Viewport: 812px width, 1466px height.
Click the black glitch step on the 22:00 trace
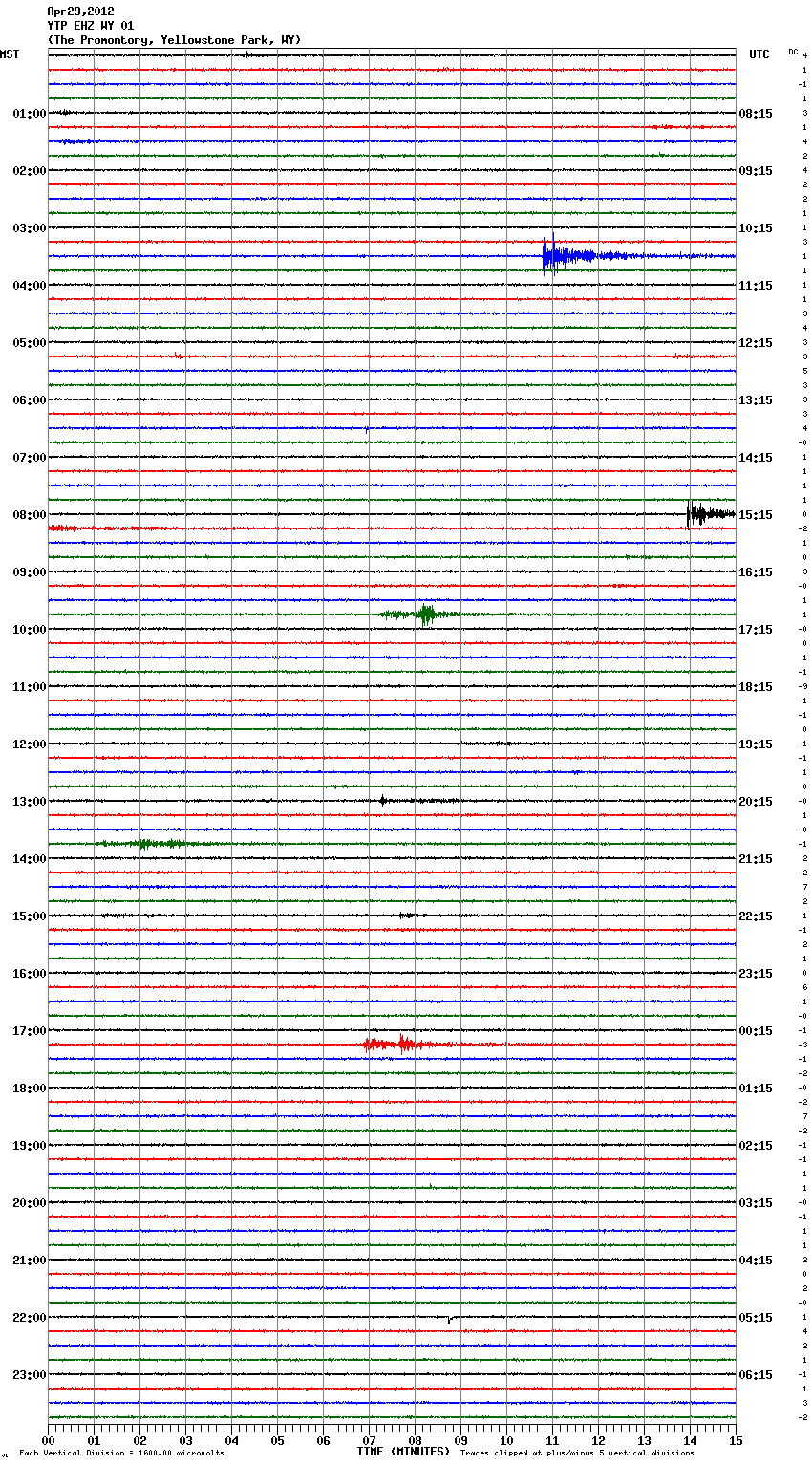coord(450,1320)
